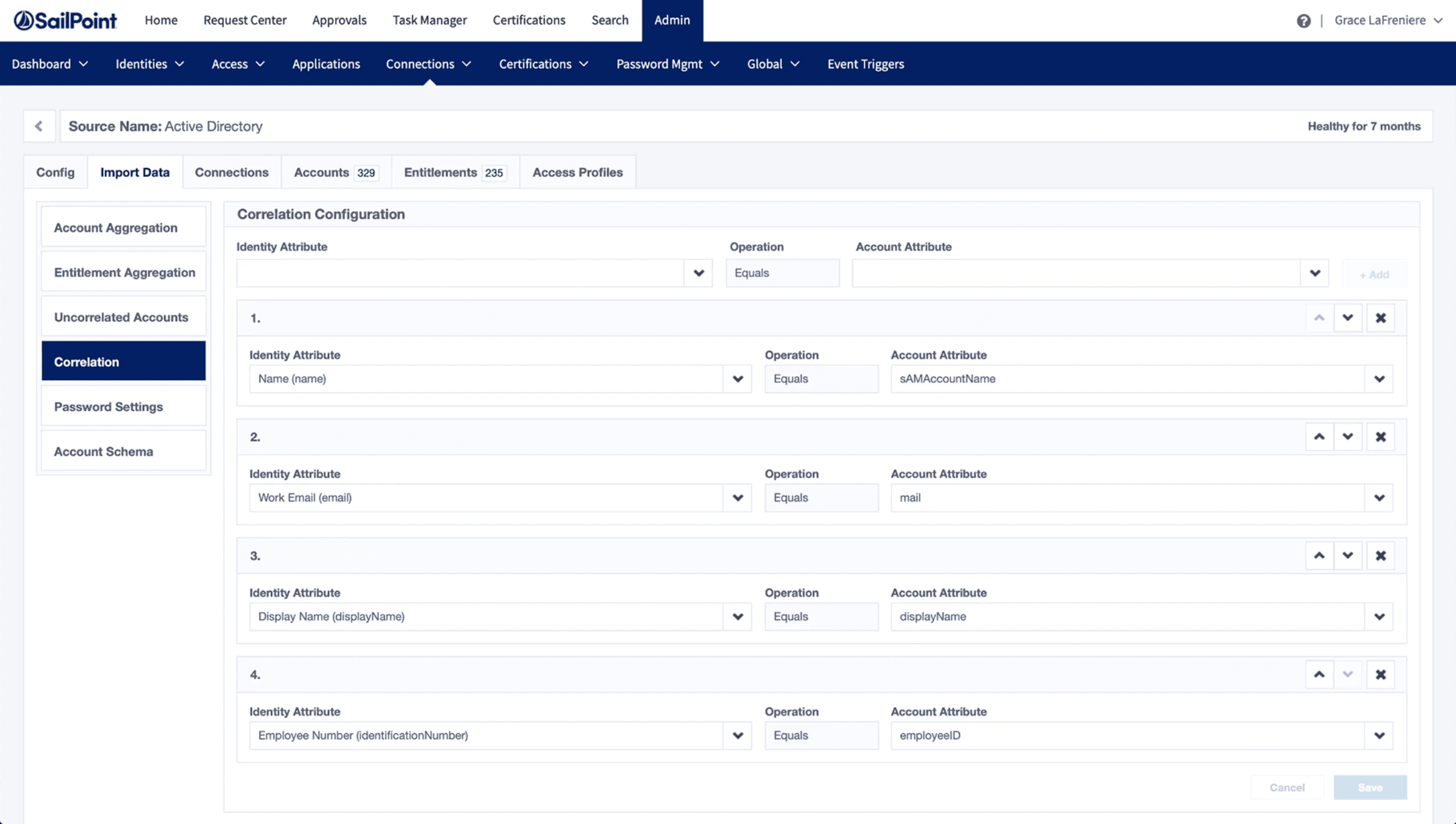The height and width of the screenshot is (824, 1456).
Task: Click the Cancel button
Action: point(1287,788)
